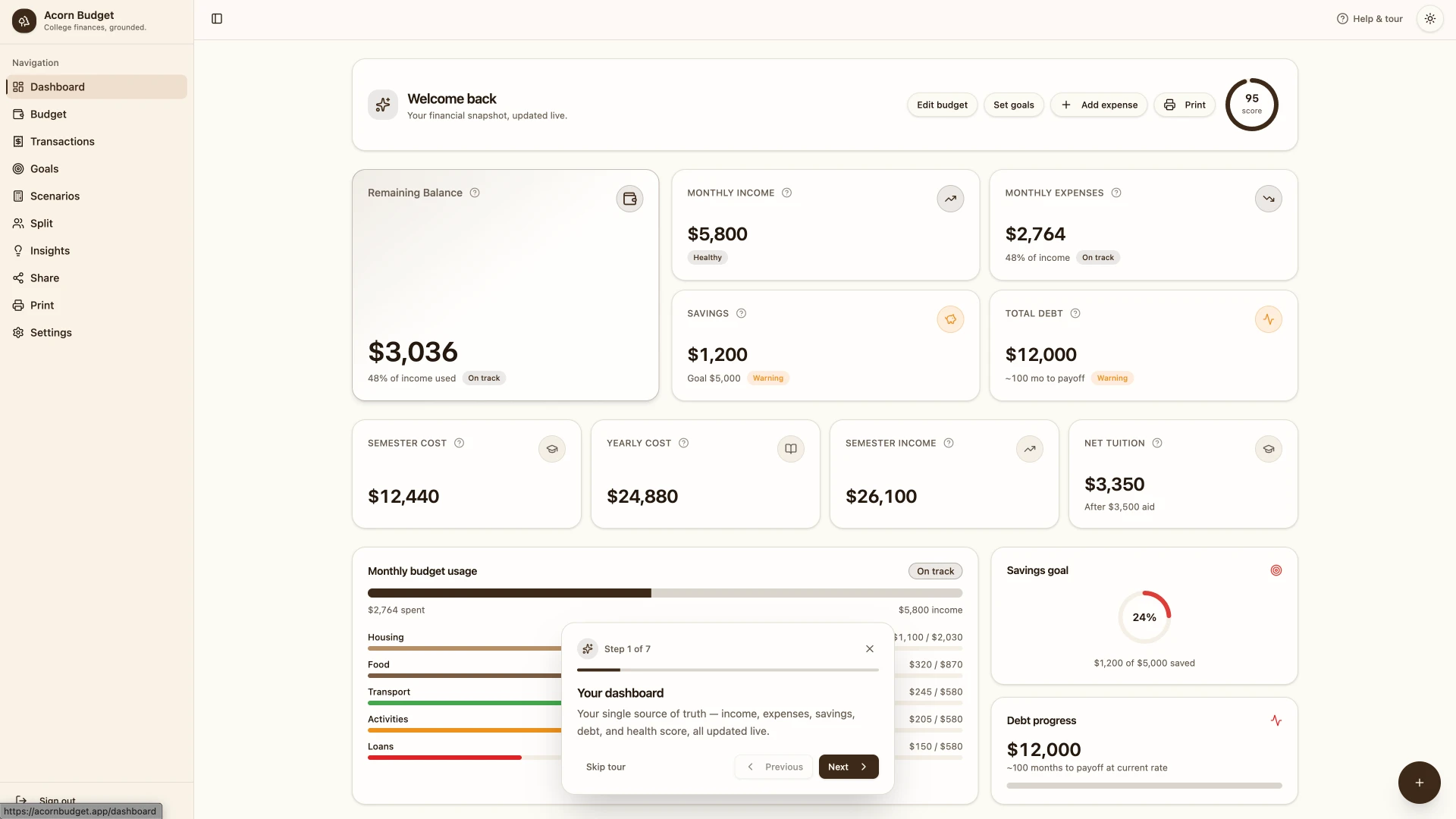
Task: Open Scenarios in the sidebar
Action: pos(97,196)
